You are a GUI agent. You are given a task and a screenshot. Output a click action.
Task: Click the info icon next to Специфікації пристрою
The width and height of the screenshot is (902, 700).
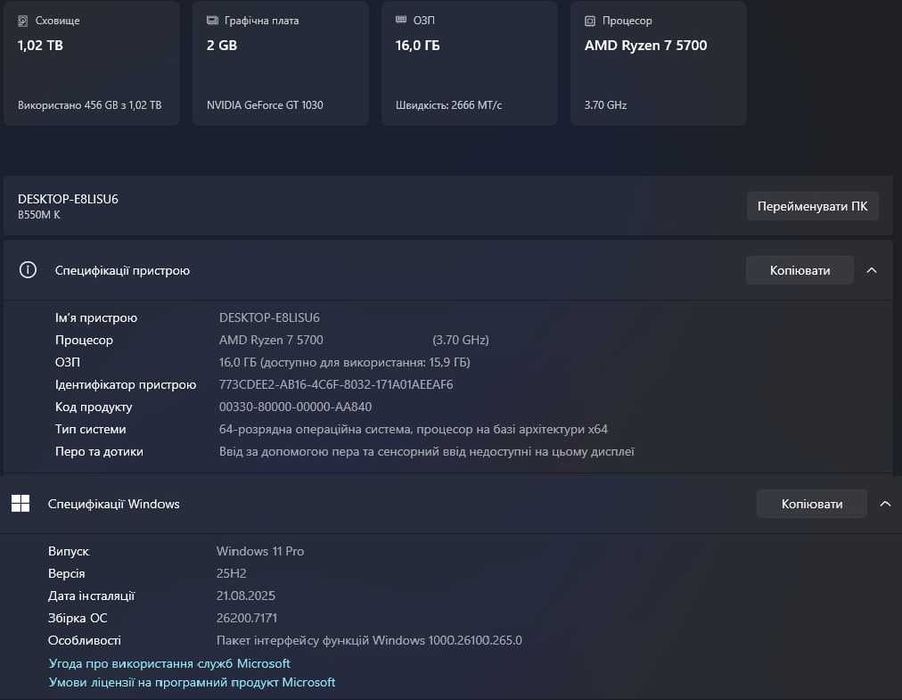(28, 270)
